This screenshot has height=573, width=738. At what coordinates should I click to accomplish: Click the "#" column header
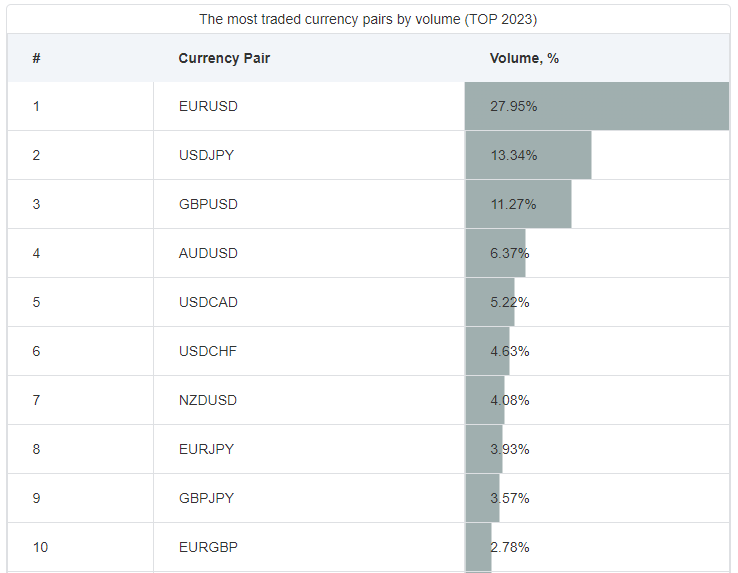click(x=36, y=58)
